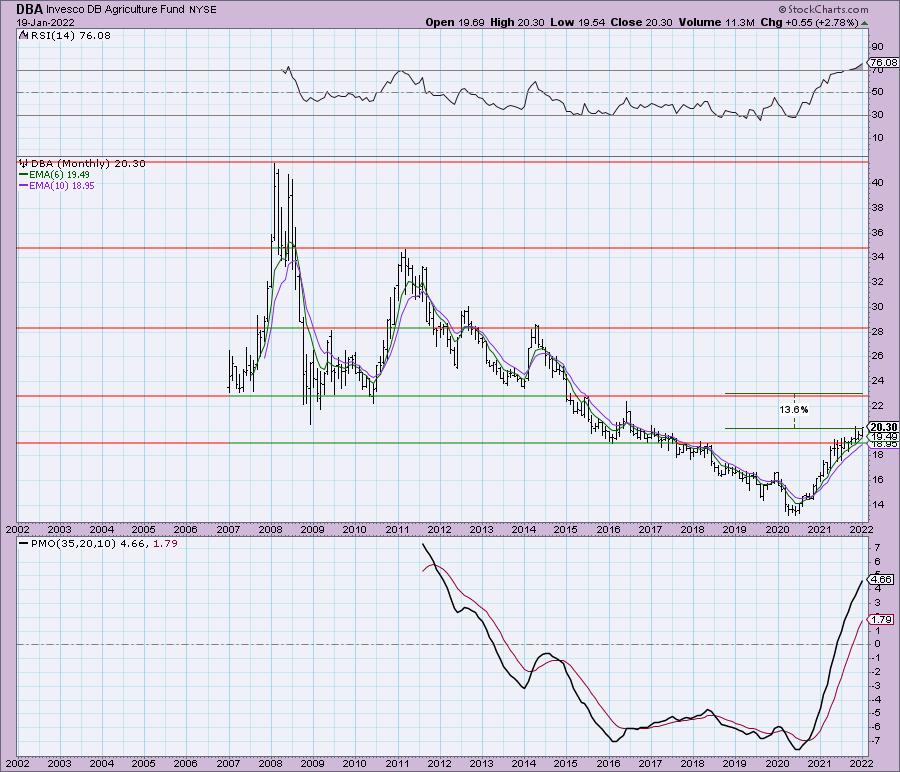Click the 14 price level on the axis
Image resolution: width=900 pixels, height=772 pixels.
(x=877, y=505)
